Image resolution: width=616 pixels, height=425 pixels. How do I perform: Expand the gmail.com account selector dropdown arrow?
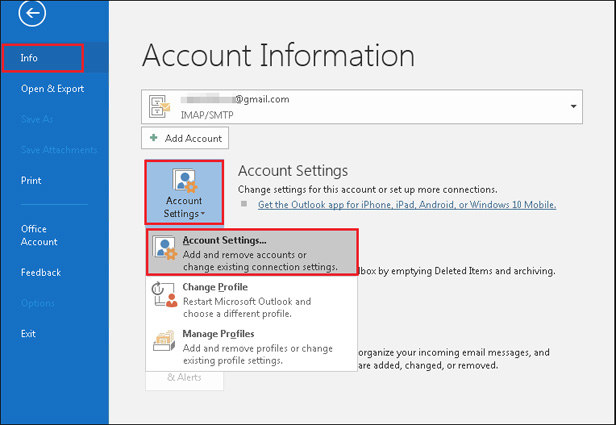click(574, 106)
